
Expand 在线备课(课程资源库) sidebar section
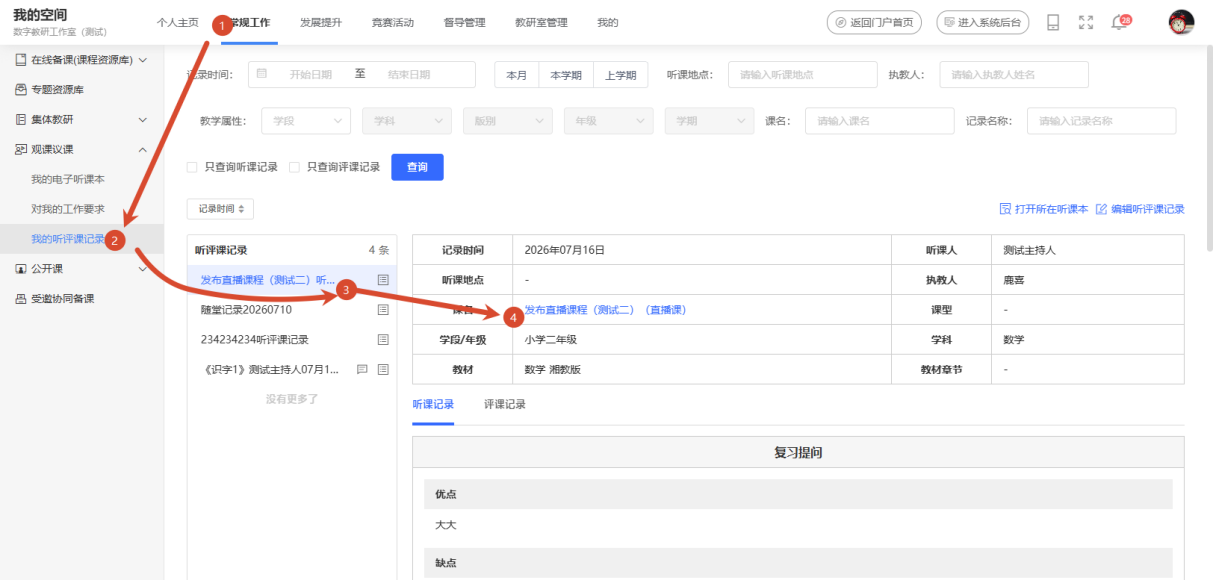[x=142, y=60]
